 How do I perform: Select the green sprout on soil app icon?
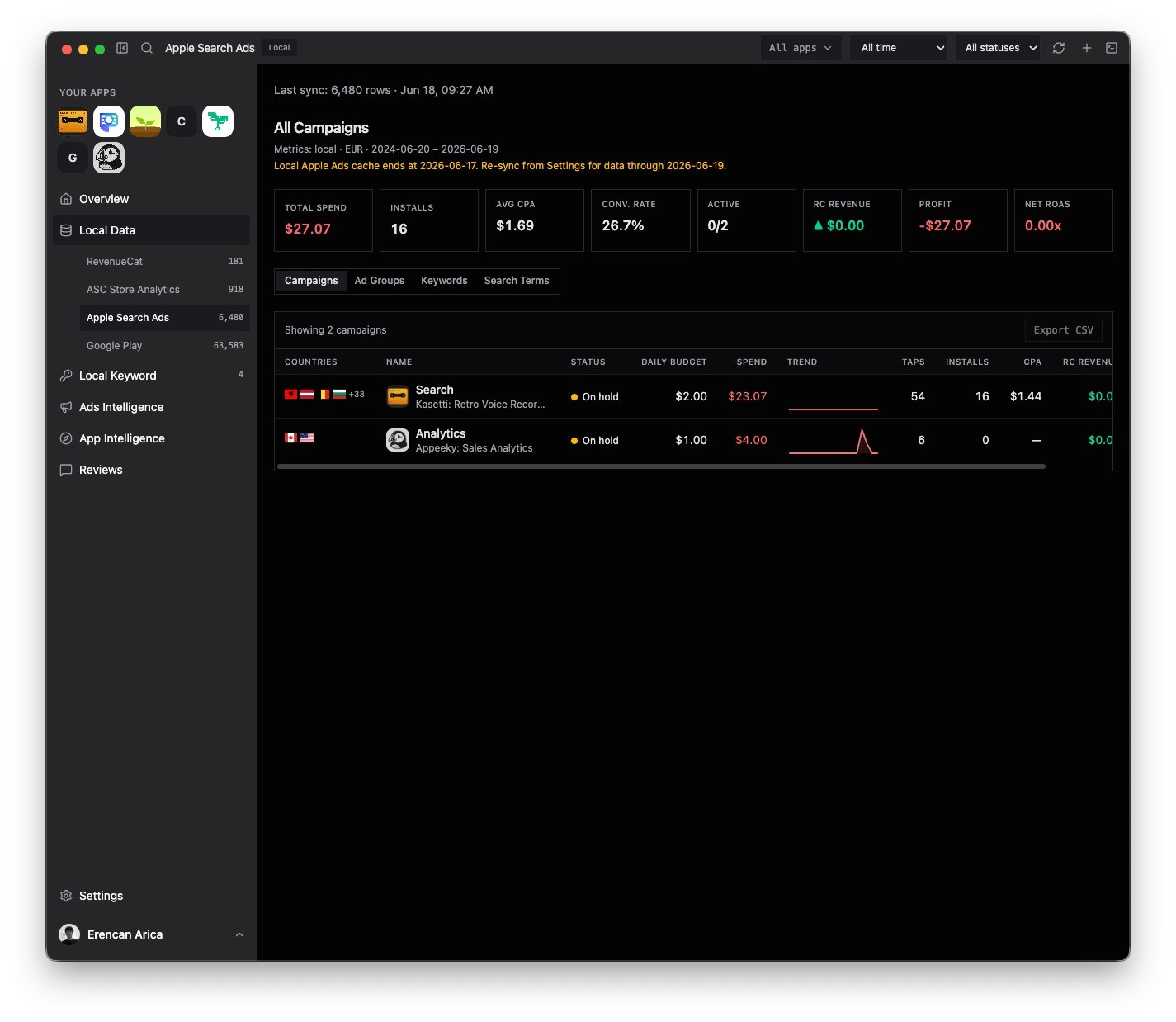[145, 121]
